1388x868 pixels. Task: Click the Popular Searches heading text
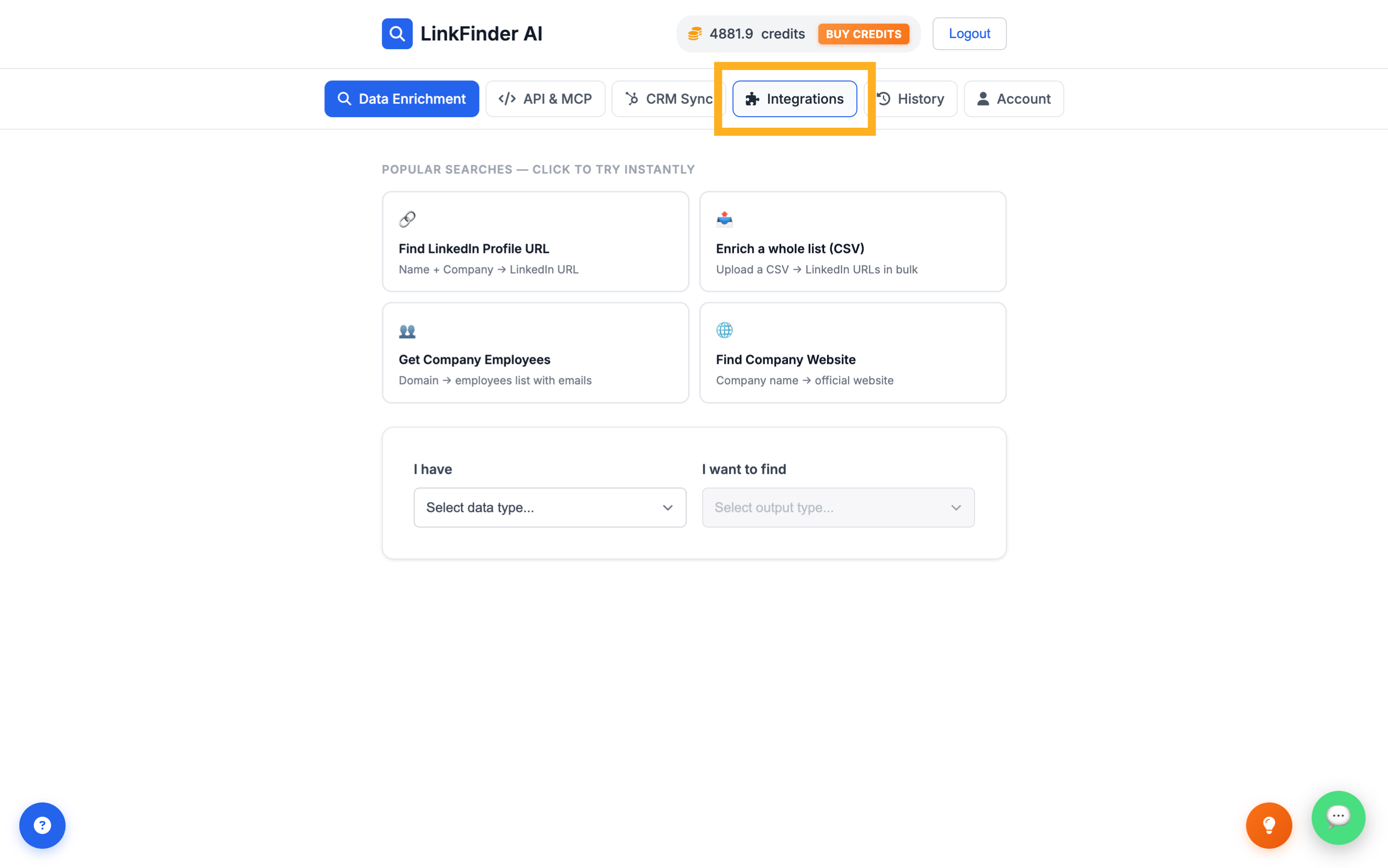click(538, 169)
